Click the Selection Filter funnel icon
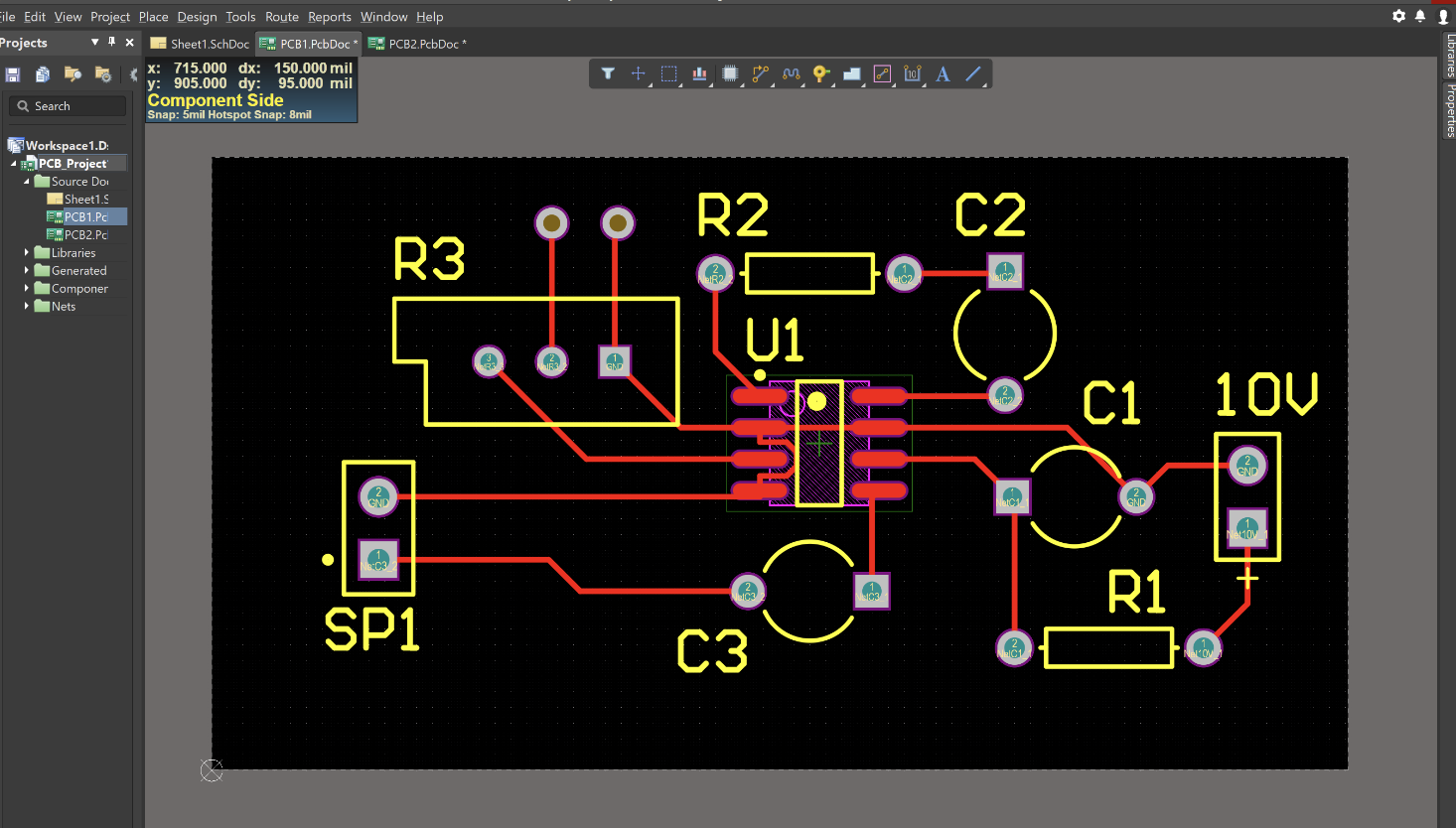The width and height of the screenshot is (1456, 828). [x=608, y=73]
